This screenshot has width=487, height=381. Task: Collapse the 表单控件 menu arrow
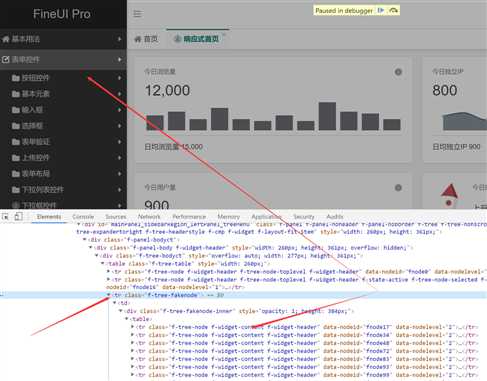119,60
